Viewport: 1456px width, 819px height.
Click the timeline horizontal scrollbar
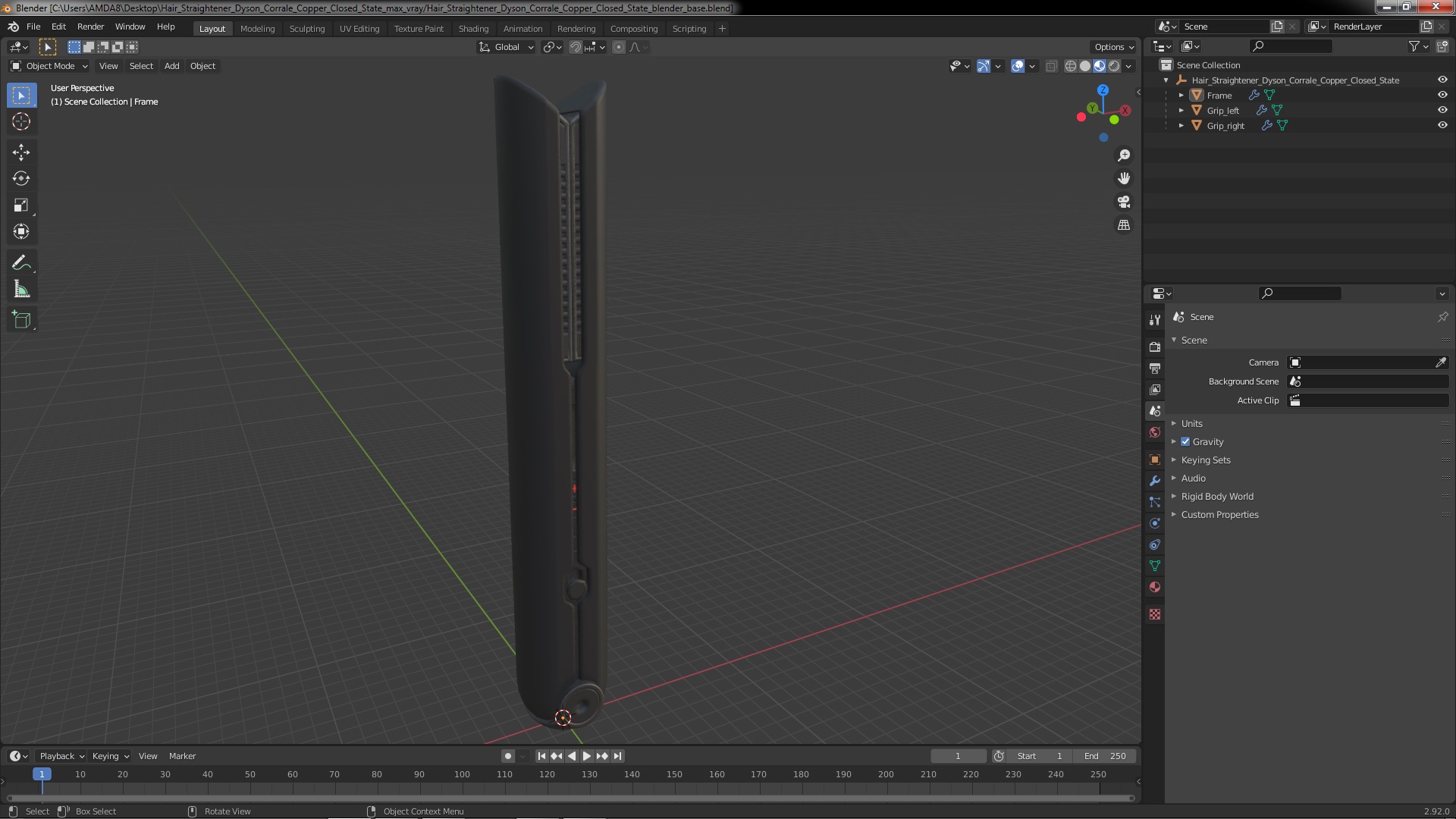570,798
